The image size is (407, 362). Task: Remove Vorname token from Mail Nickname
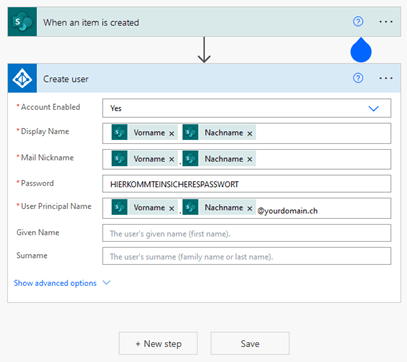pyautogui.click(x=172, y=160)
